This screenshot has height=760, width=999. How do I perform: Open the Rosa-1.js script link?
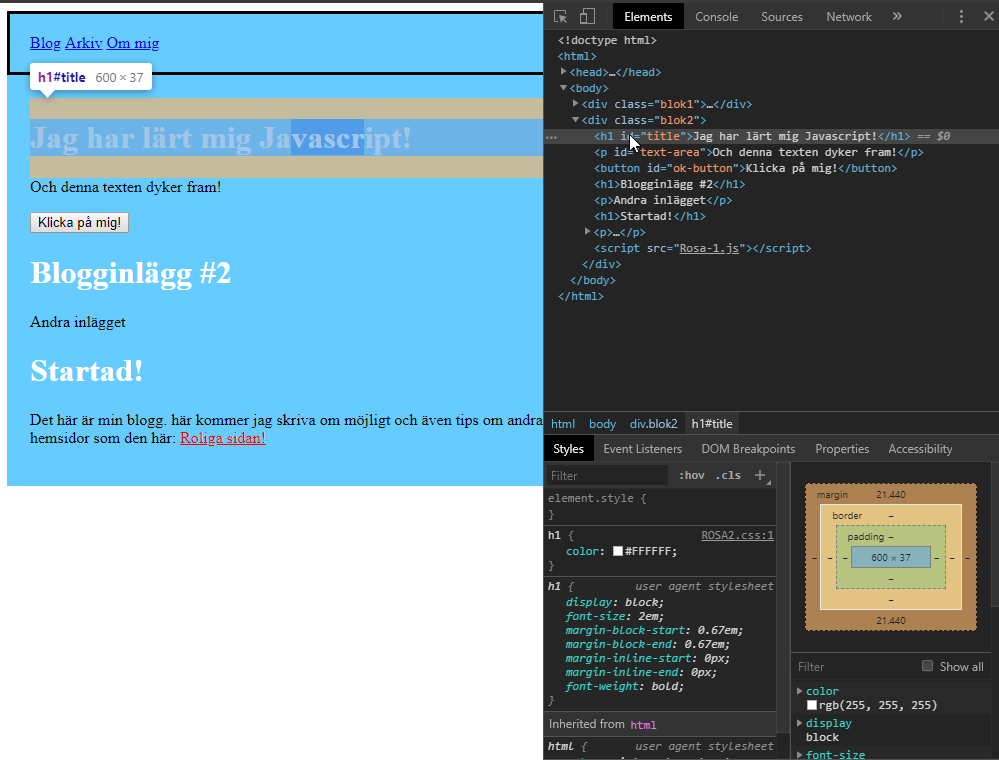(x=709, y=248)
